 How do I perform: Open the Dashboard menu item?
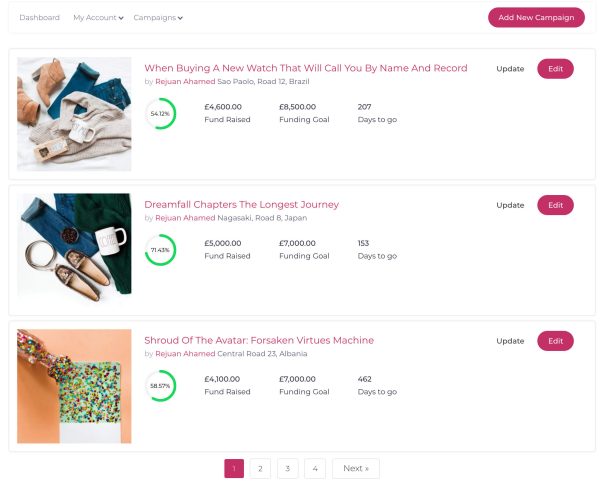click(x=39, y=17)
